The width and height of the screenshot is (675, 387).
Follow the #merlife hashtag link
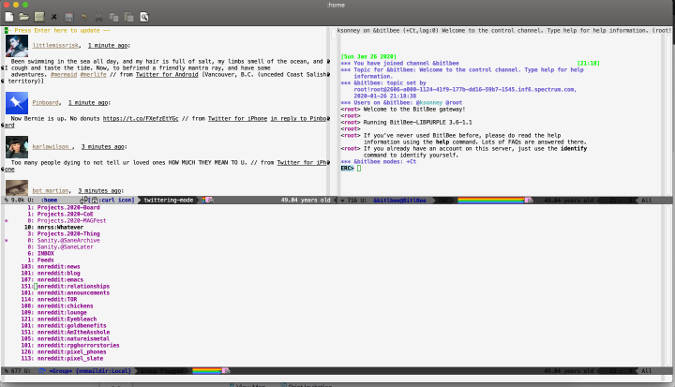[x=93, y=74]
